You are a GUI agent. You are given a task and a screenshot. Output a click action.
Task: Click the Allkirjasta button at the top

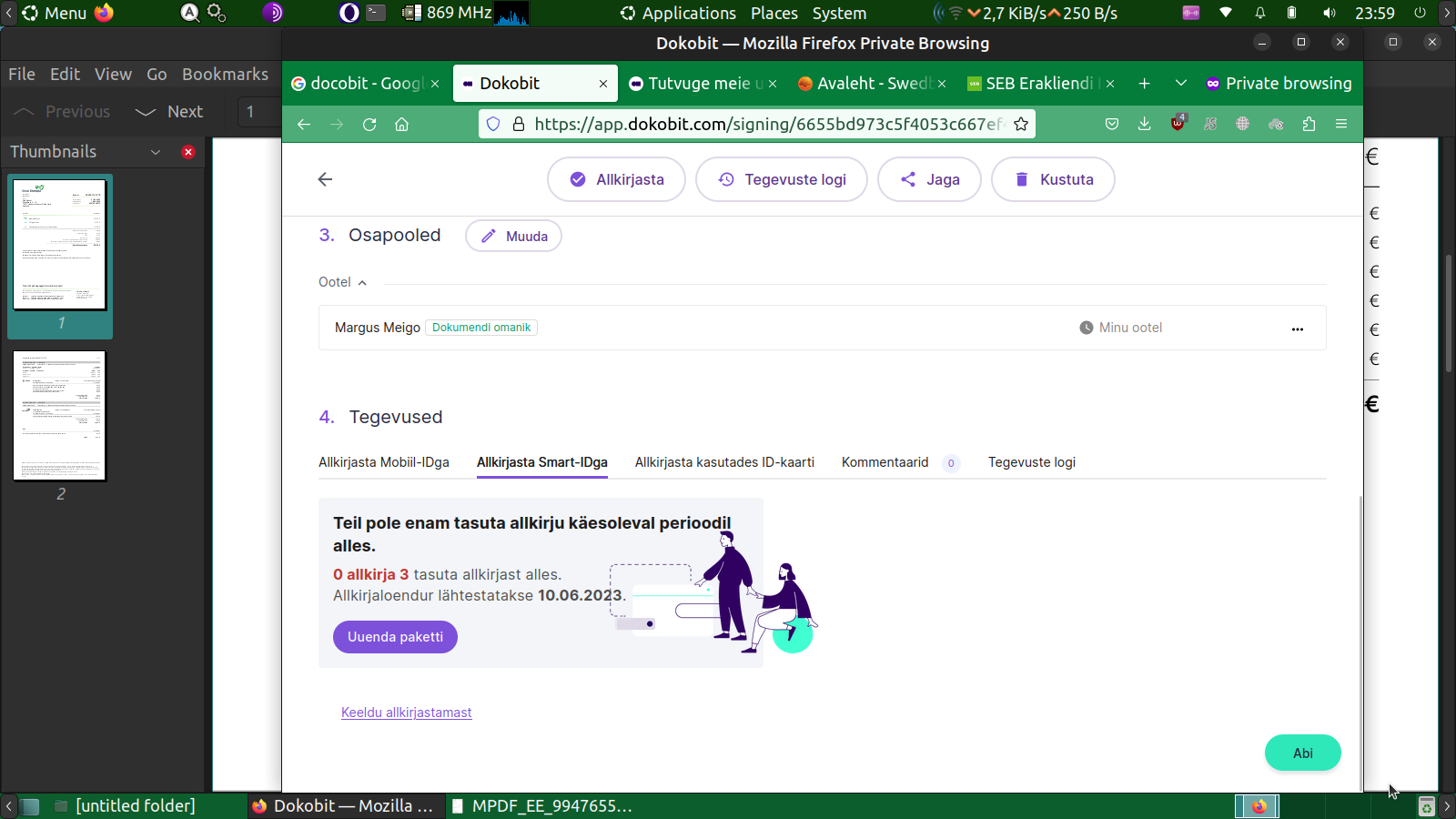(x=616, y=179)
